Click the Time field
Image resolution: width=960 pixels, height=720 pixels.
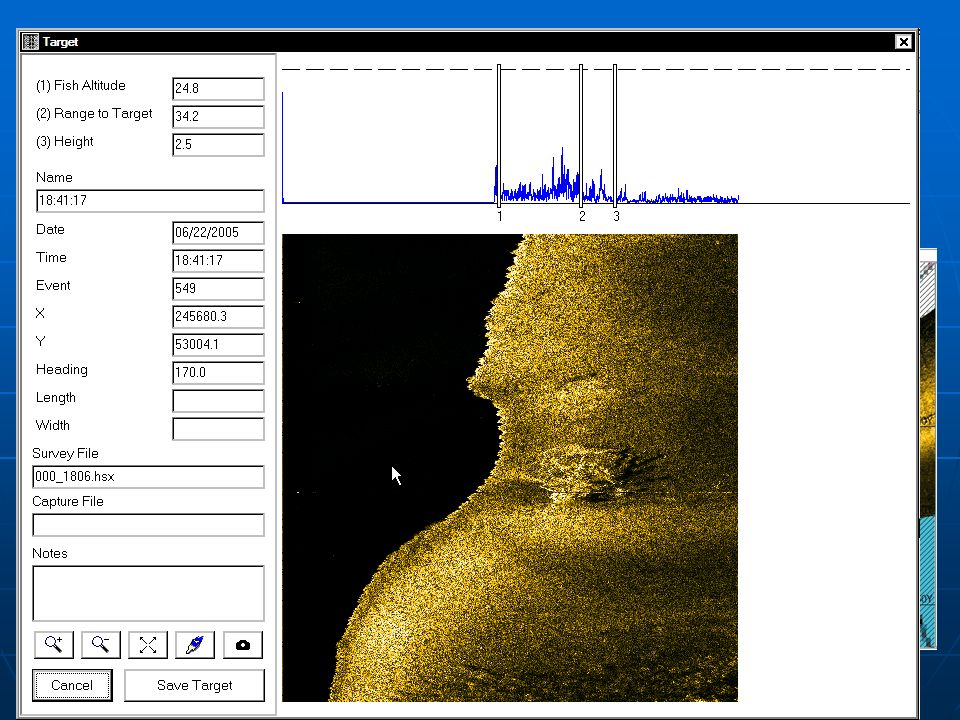point(219,260)
